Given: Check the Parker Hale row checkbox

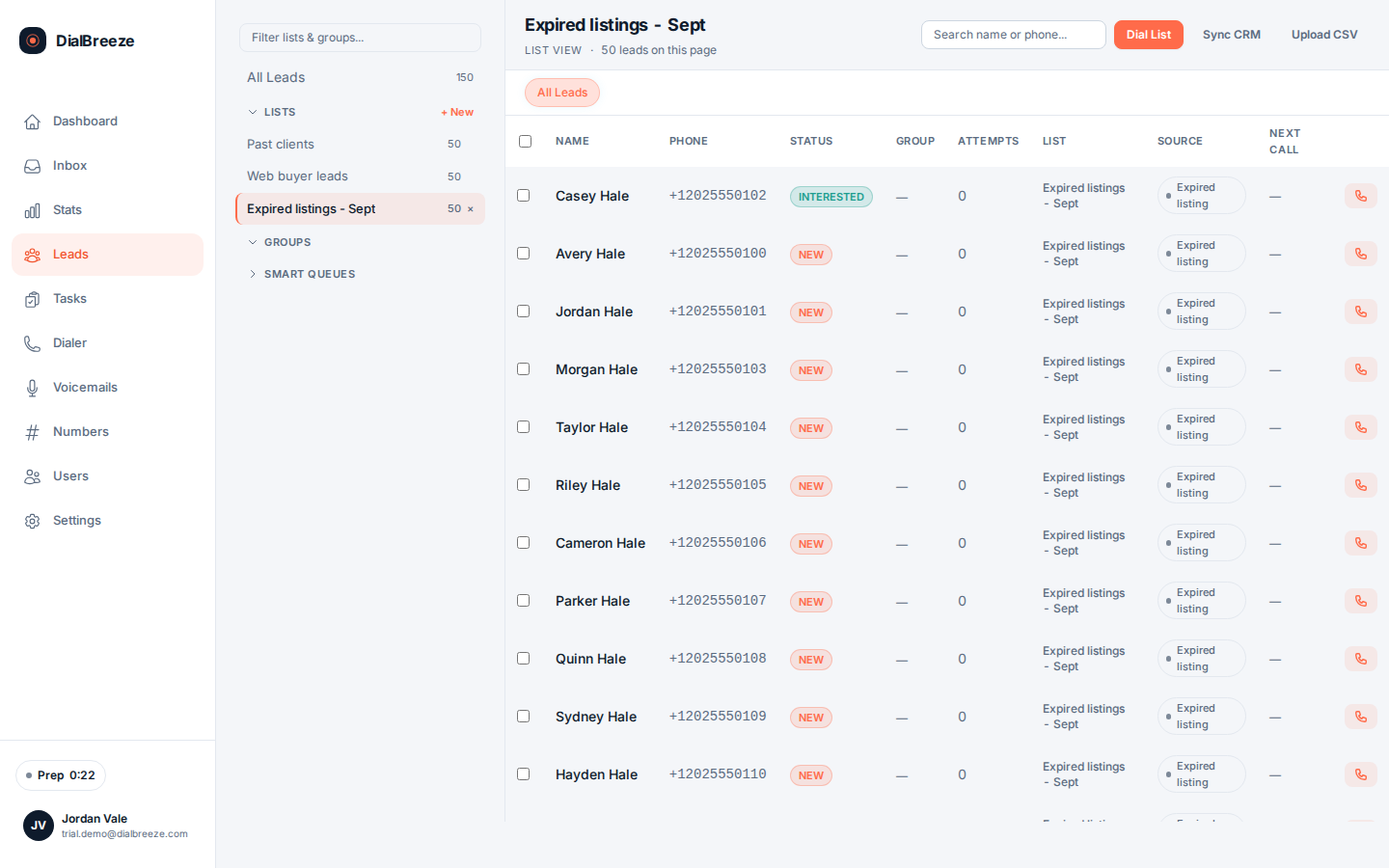Looking at the screenshot, I should coord(524,600).
